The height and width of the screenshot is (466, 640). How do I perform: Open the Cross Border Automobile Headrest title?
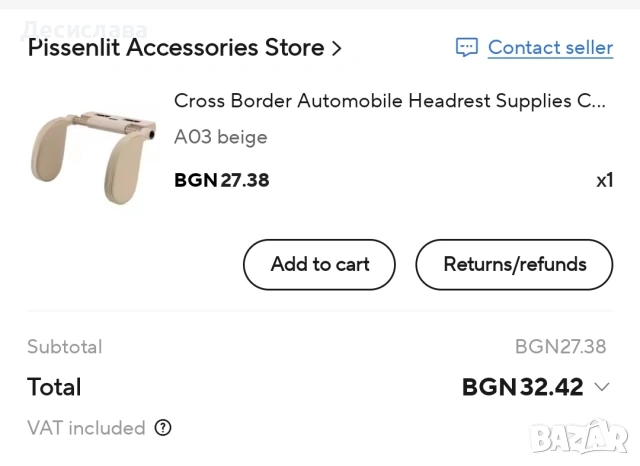coord(389,100)
